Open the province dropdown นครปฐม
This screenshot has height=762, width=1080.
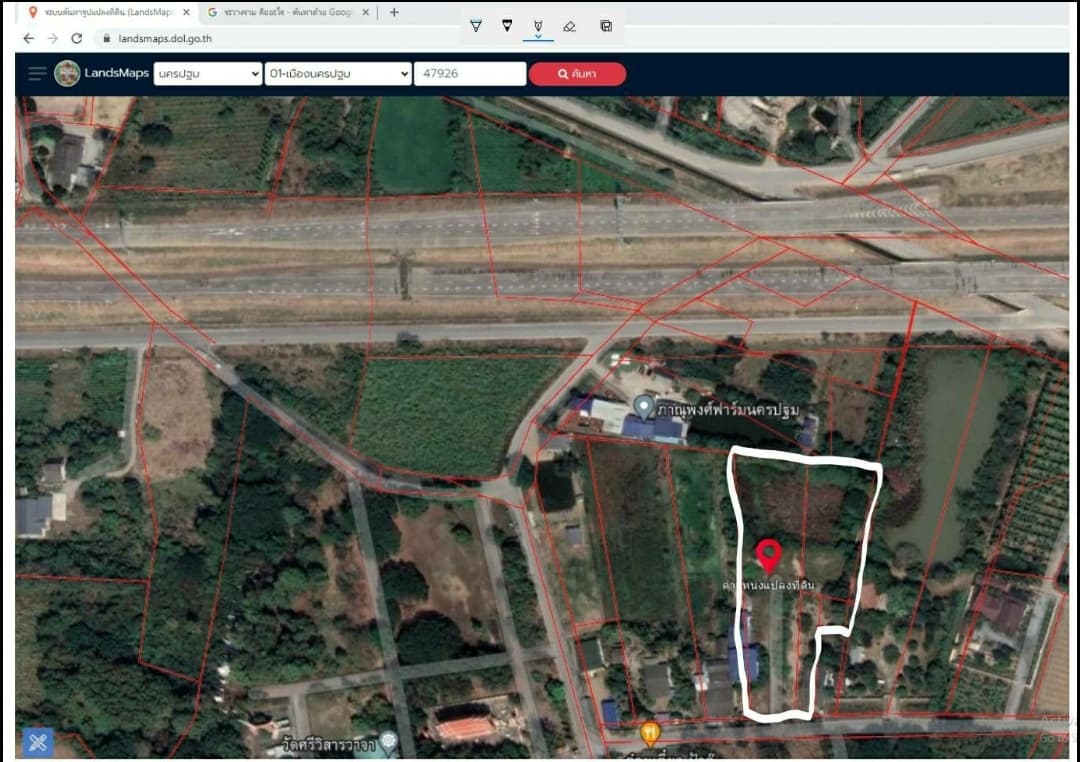(208, 74)
